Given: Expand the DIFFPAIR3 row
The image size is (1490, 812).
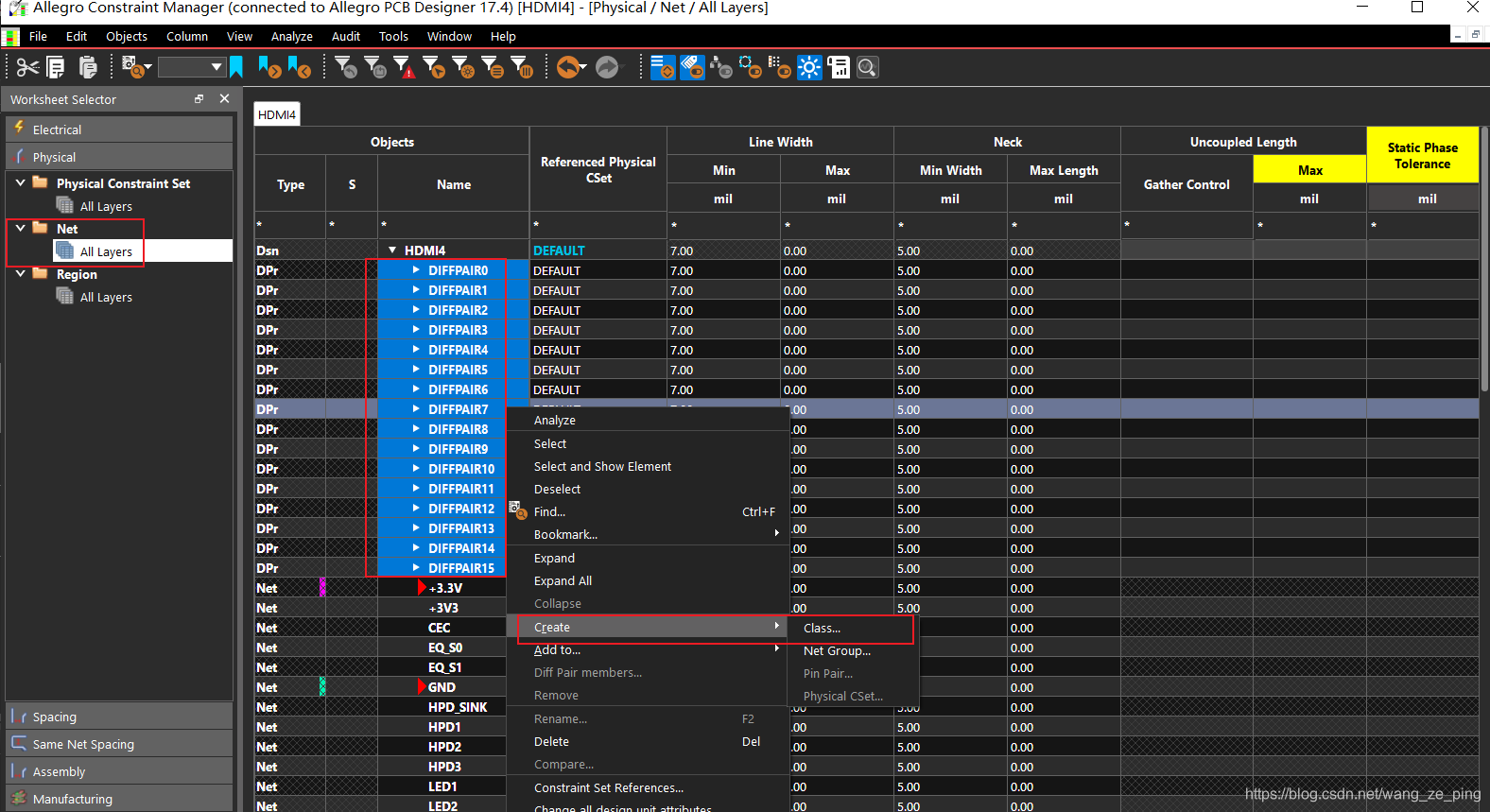Looking at the screenshot, I should pyautogui.click(x=416, y=330).
